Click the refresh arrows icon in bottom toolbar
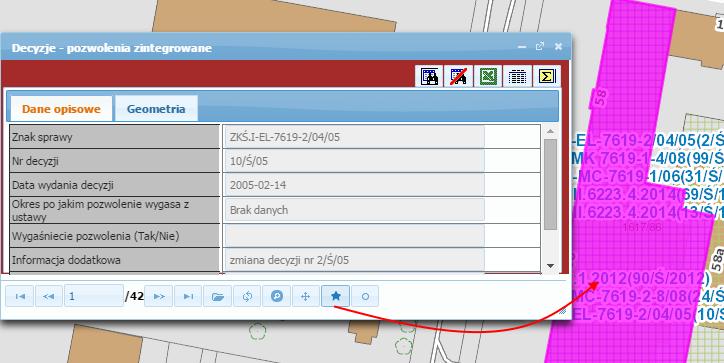724x363 pixels. 247,296
